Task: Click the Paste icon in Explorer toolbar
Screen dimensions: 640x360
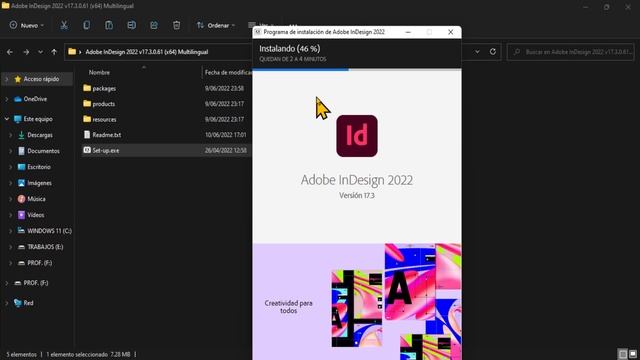Action: pos(109,25)
